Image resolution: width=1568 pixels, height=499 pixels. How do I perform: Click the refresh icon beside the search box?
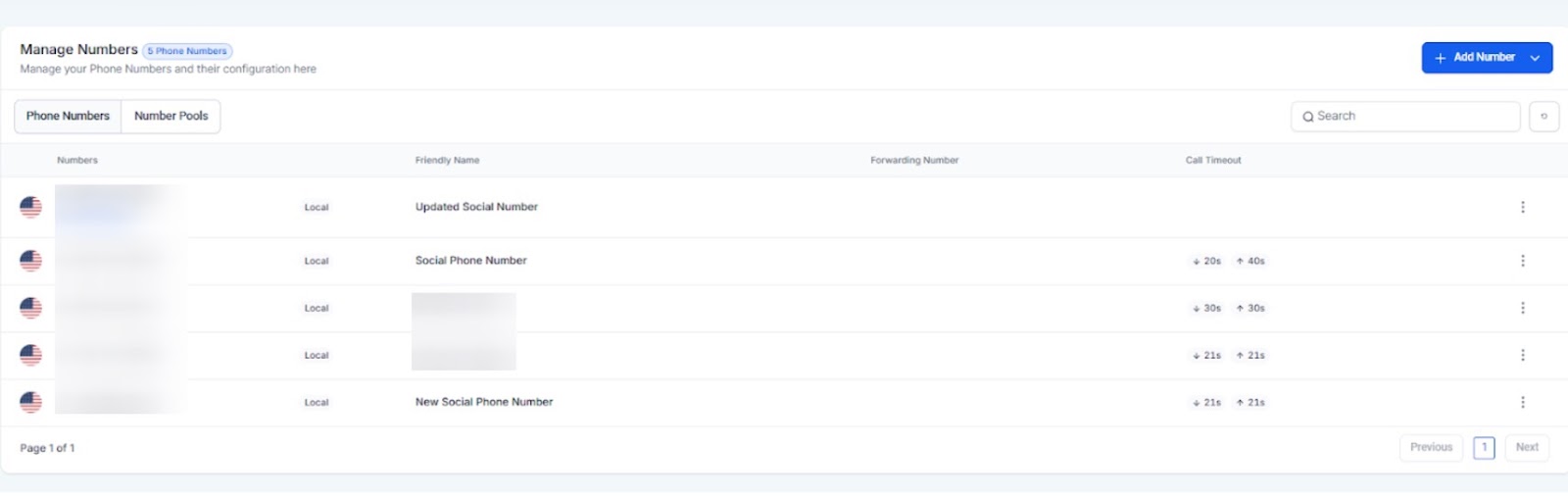1543,116
